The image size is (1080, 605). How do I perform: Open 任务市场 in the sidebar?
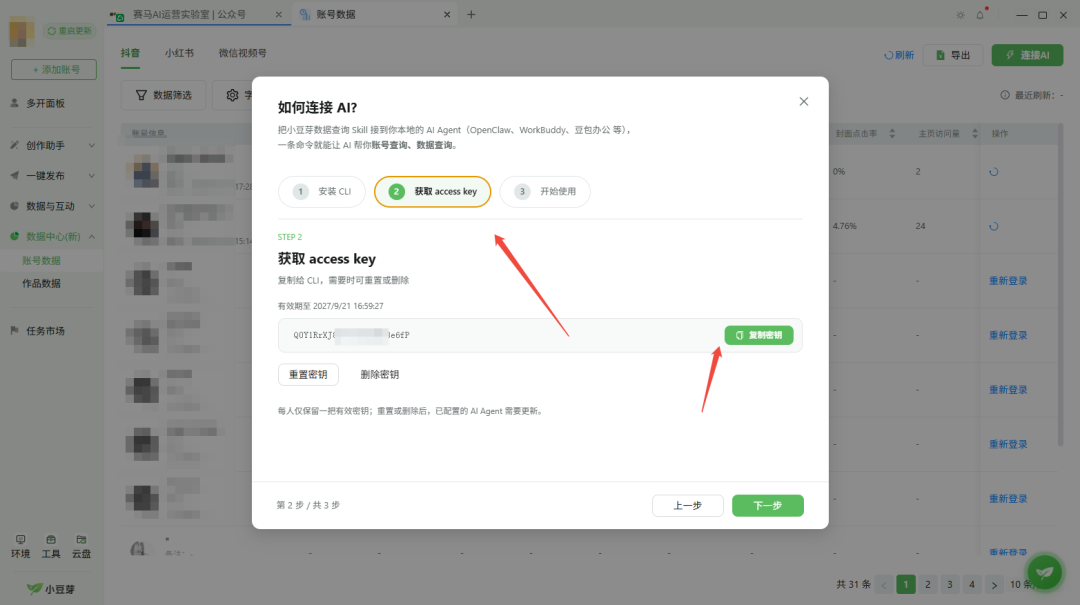45,331
